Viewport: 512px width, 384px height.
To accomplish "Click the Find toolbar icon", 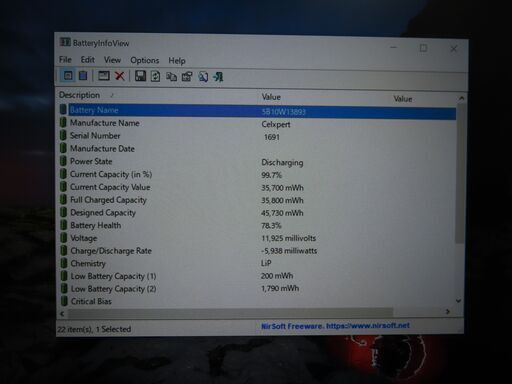I will [203, 77].
